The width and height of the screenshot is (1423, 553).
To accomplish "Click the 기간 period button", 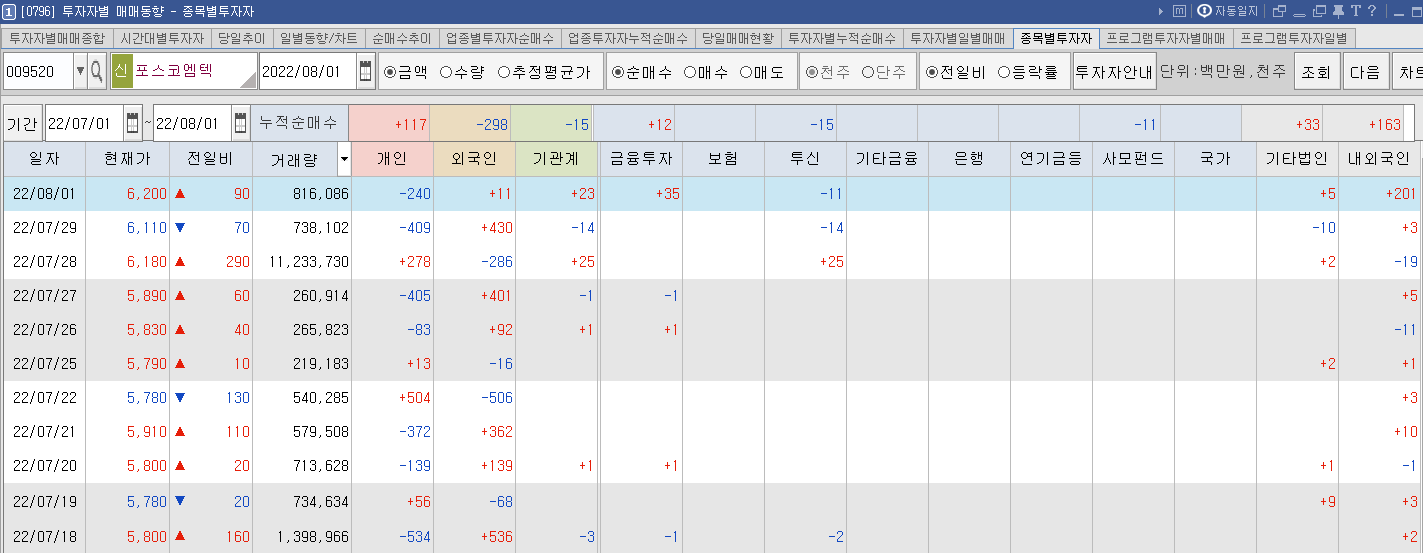I will coord(22,124).
